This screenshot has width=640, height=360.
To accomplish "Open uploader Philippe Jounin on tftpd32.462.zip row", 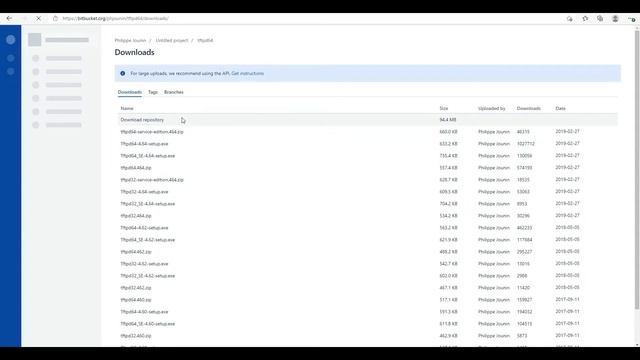I will click(494, 288).
